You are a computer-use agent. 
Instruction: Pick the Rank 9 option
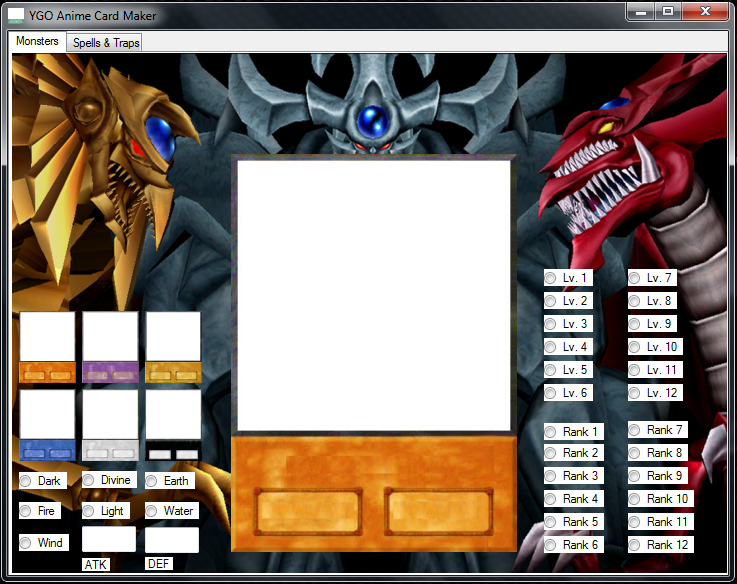tap(658, 476)
